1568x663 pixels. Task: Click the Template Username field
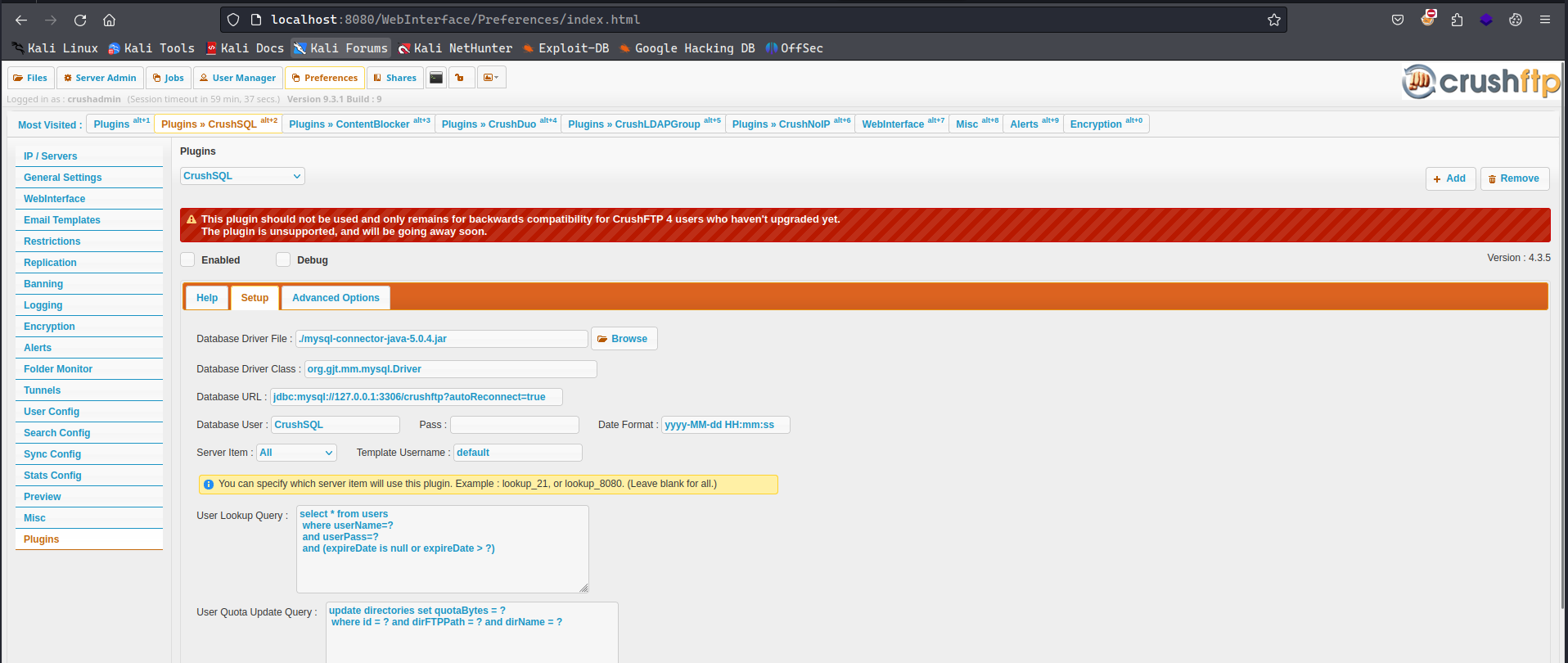518,453
